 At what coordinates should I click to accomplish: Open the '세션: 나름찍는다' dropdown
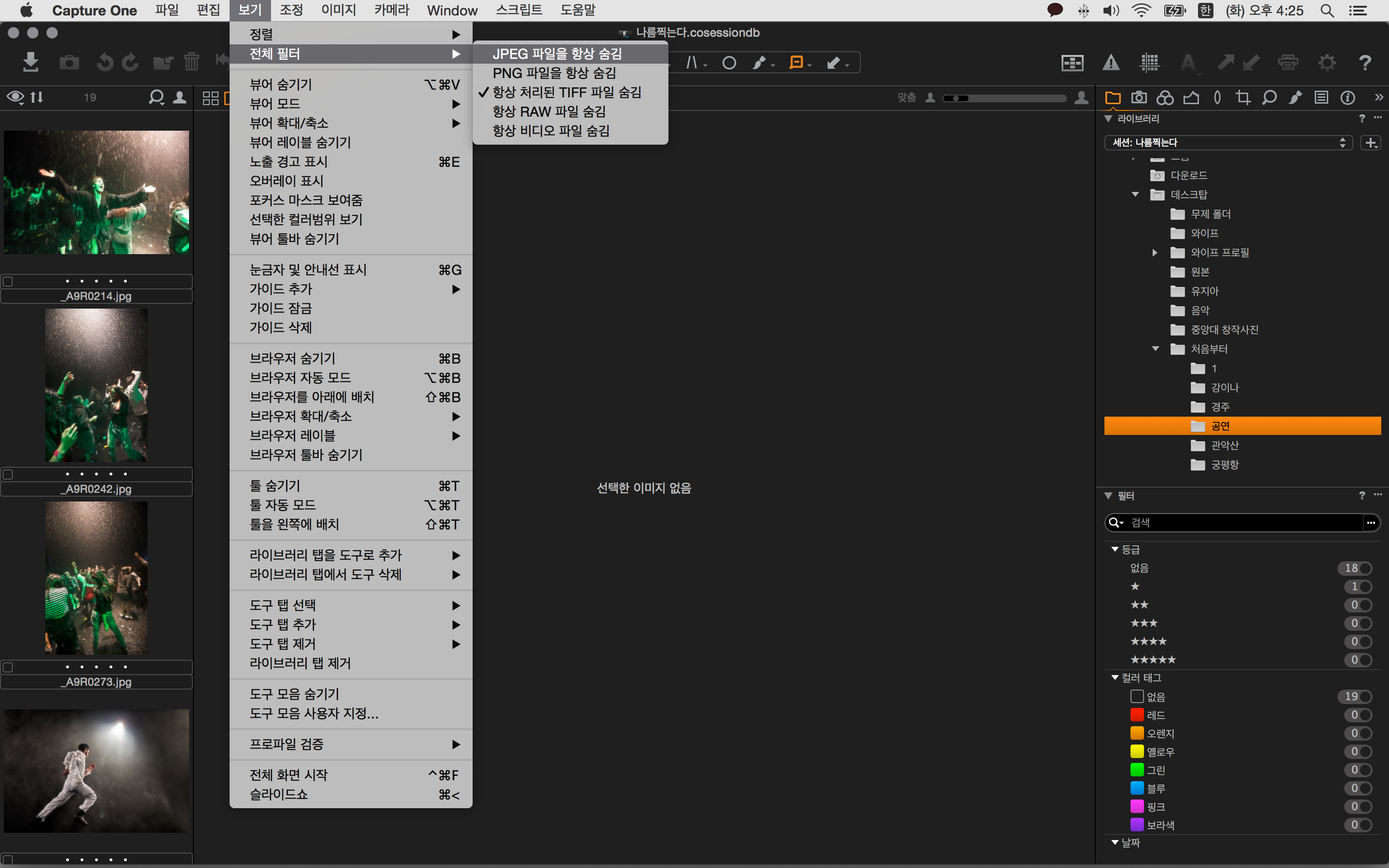click(x=1228, y=142)
